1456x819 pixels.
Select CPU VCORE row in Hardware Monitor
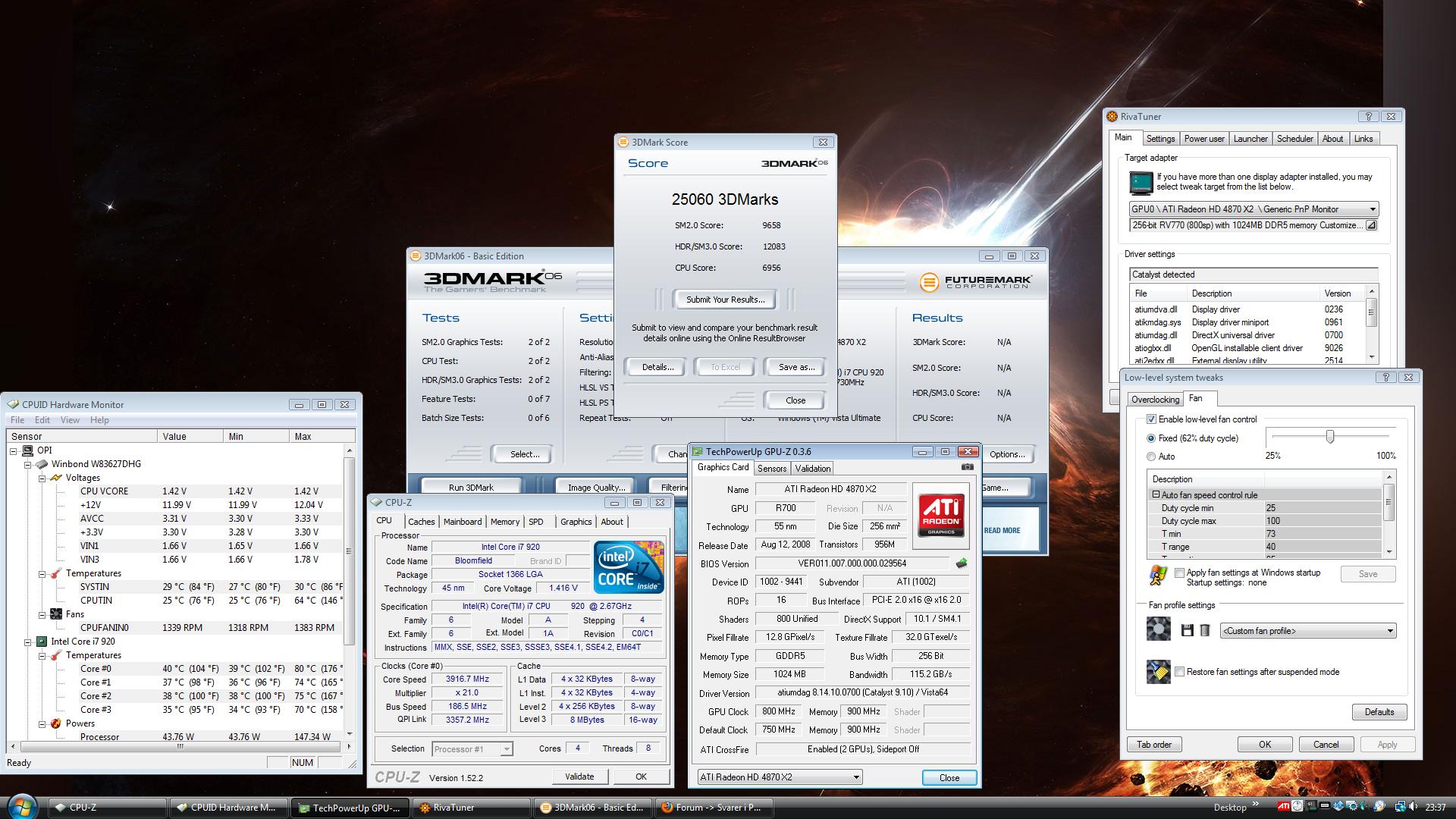[x=211, y=491]
